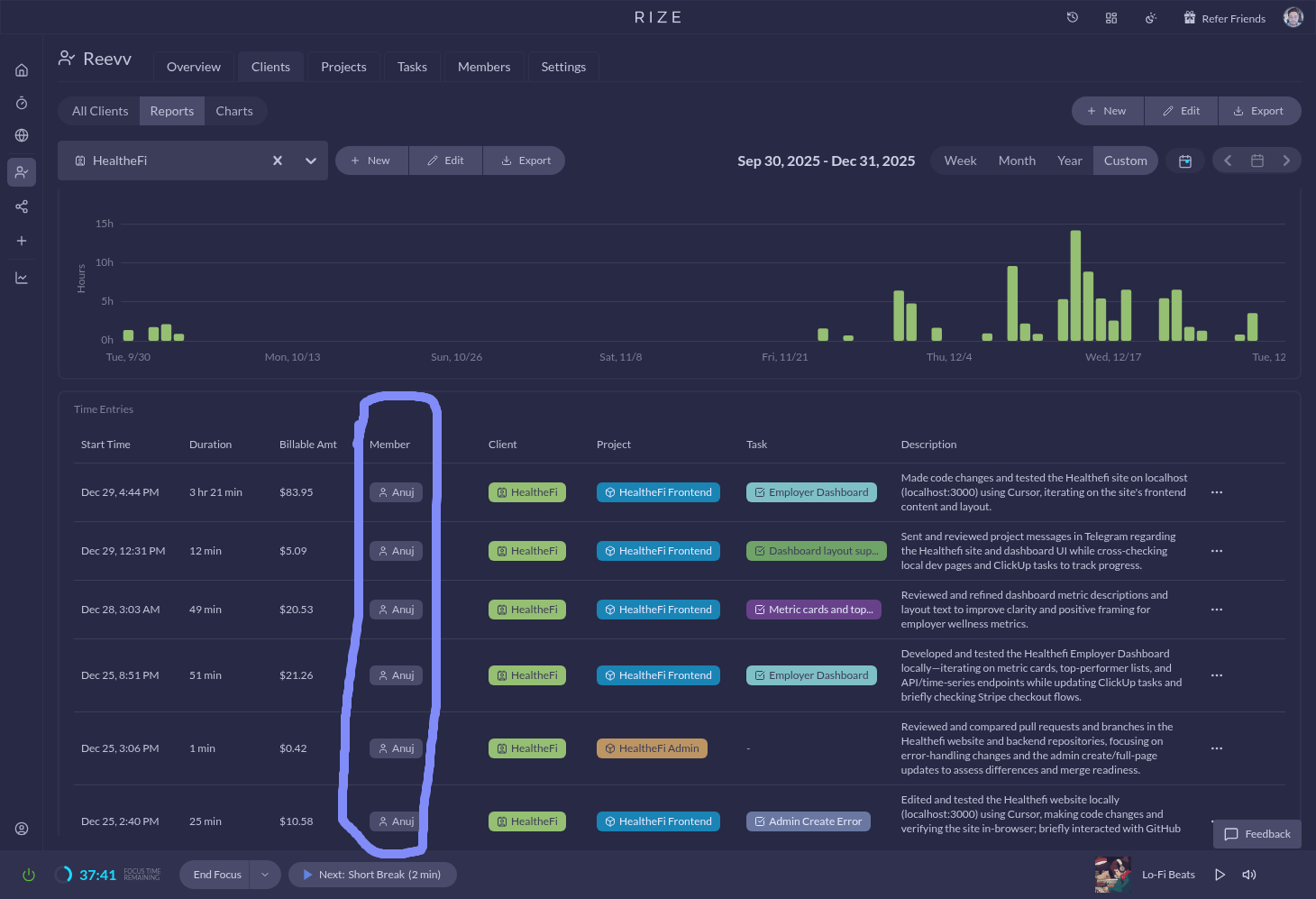Click the globe icon in sidebar
This screenshot has height=899, width=1316.
coord(22,136)
